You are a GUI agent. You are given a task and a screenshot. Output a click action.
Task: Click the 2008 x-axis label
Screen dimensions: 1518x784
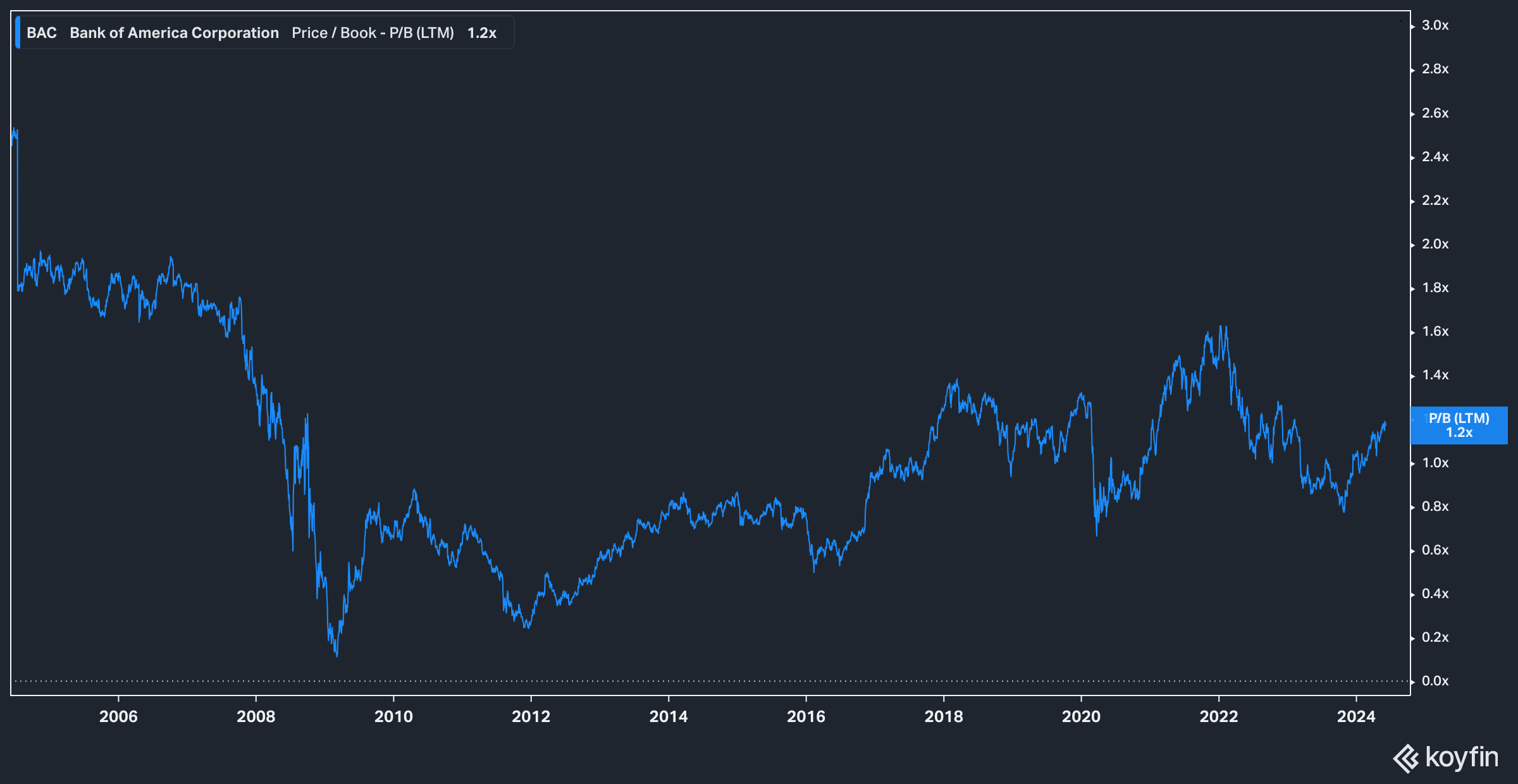tap(256, 716)
